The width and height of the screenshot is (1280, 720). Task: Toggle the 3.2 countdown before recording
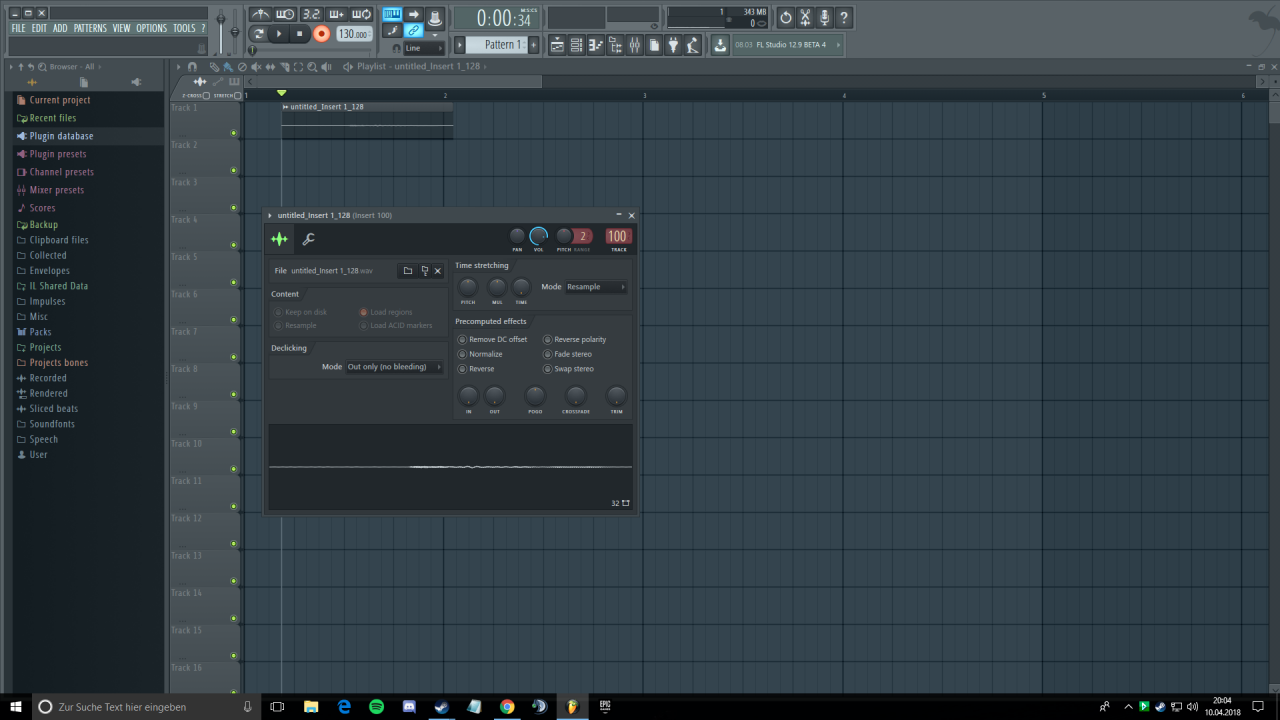[311, 14]
